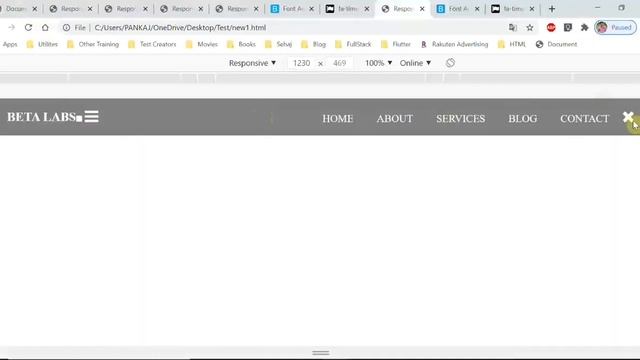Open the extensions puzzle piece icon

point(584,27)
